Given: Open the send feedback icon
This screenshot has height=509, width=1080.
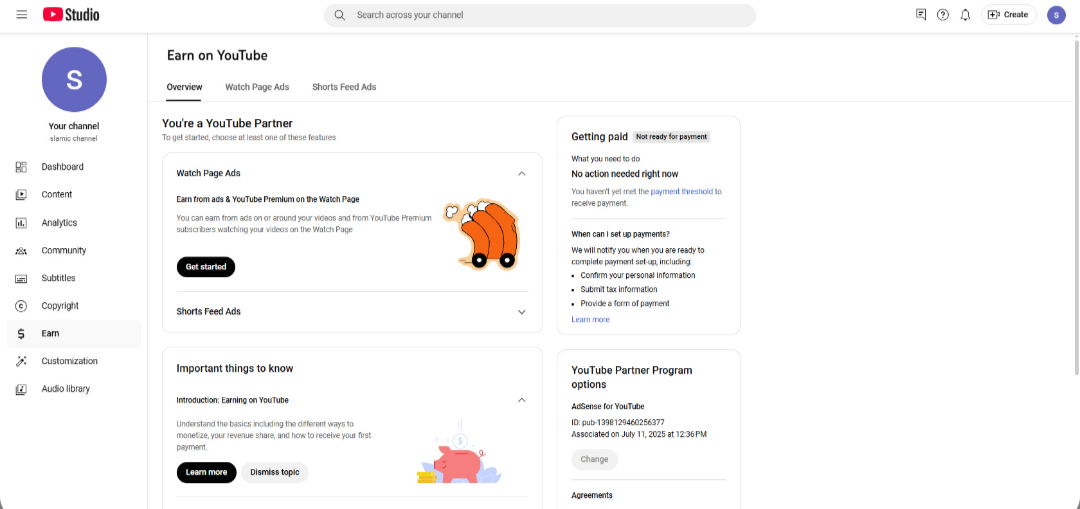Looking at the screenshot, I should pyautogui.click(x=921, y=14).
